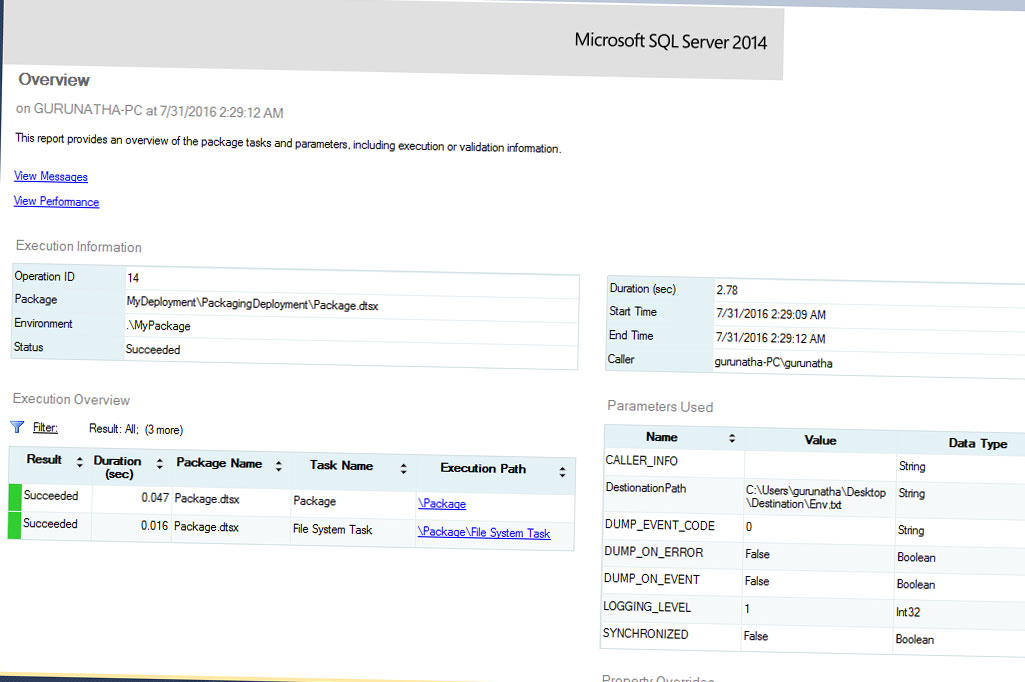Click the Int32 data type cell
This screenshot has width=1025, height=682.
[908, 612]
